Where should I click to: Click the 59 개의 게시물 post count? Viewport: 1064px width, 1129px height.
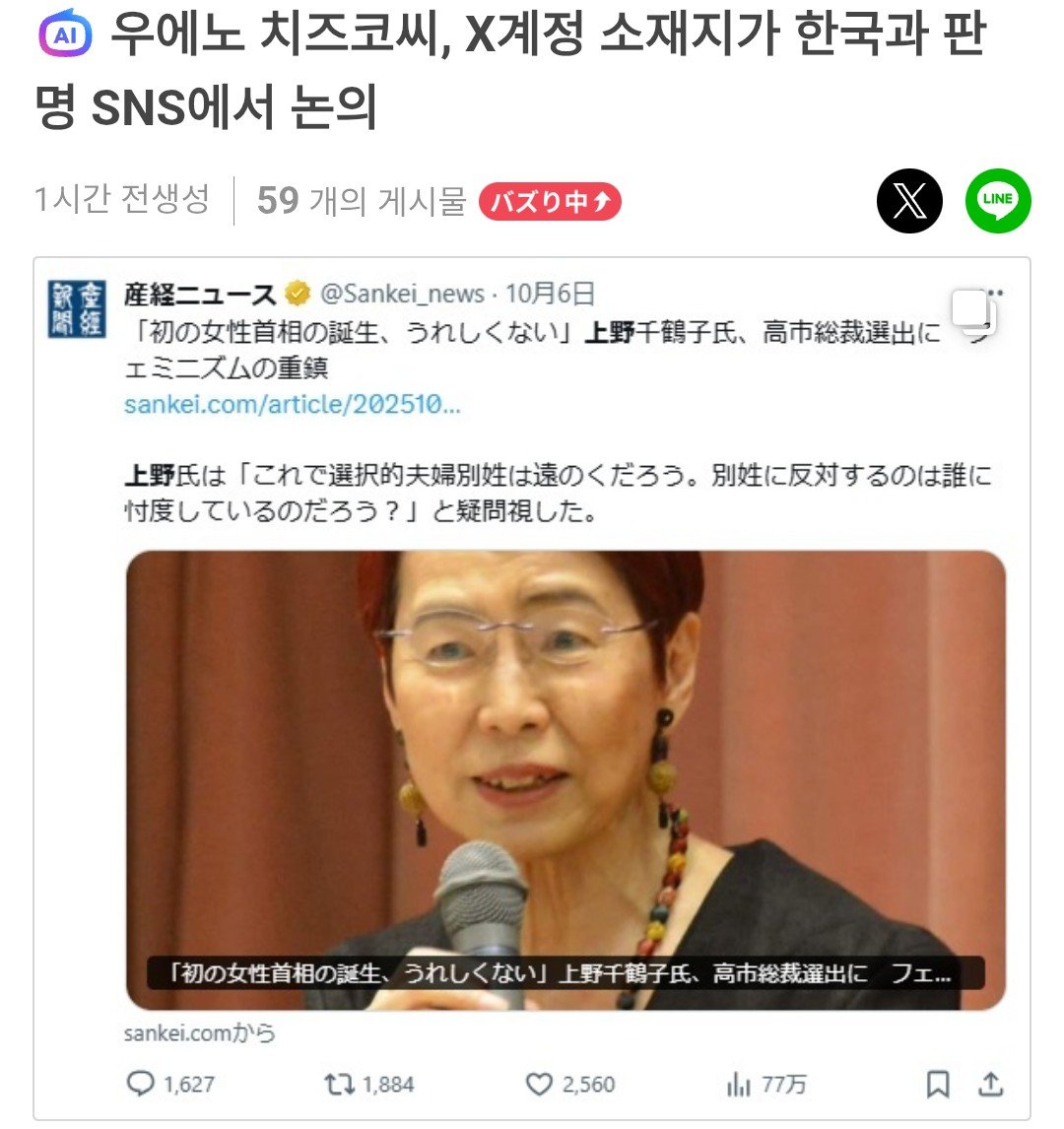click(x=363, y=200)
